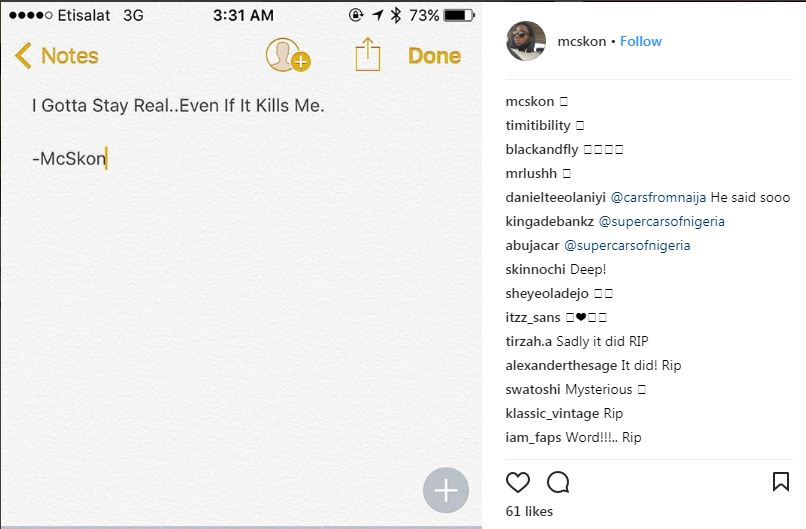Open the tirzah.a commenter profile
Viewport: 806px width, 529px height.
coord(529,341)
